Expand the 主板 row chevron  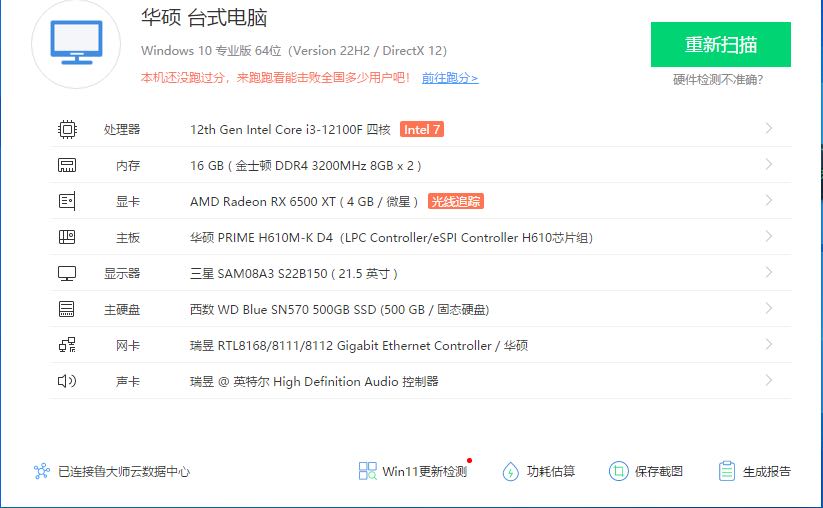769,237
